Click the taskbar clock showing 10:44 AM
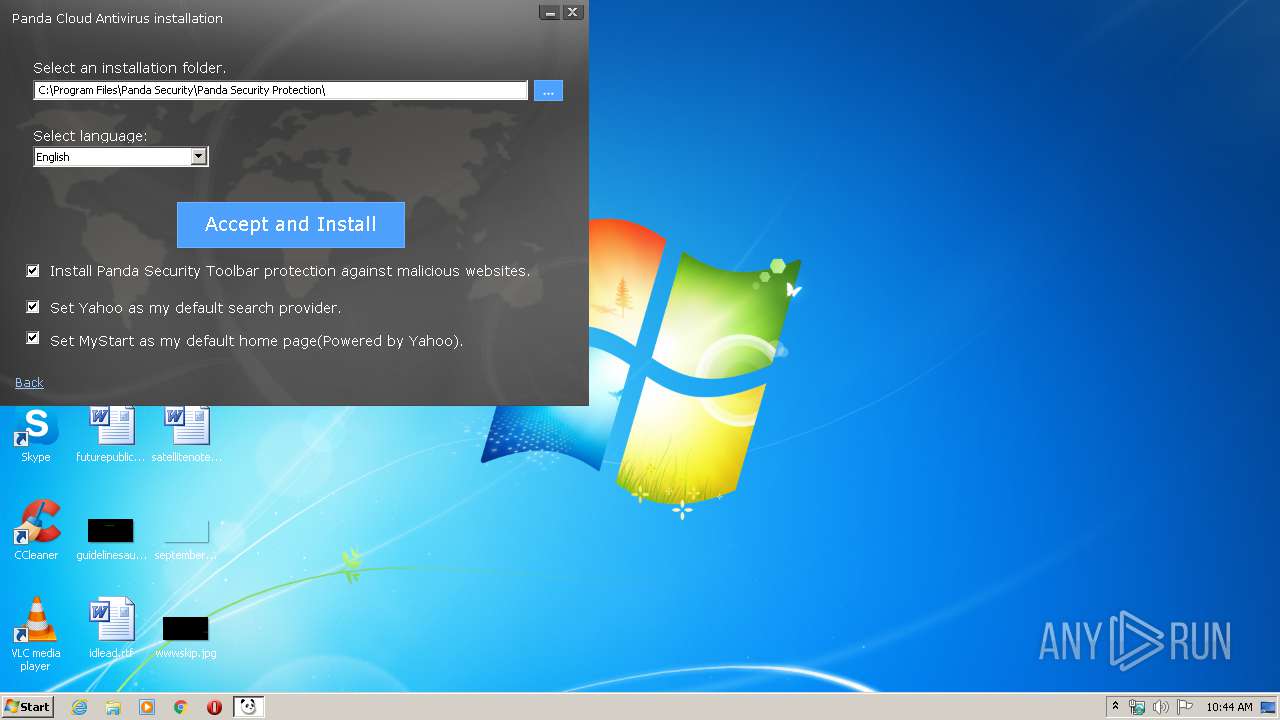The image size is (1280, 720). 1229,707
